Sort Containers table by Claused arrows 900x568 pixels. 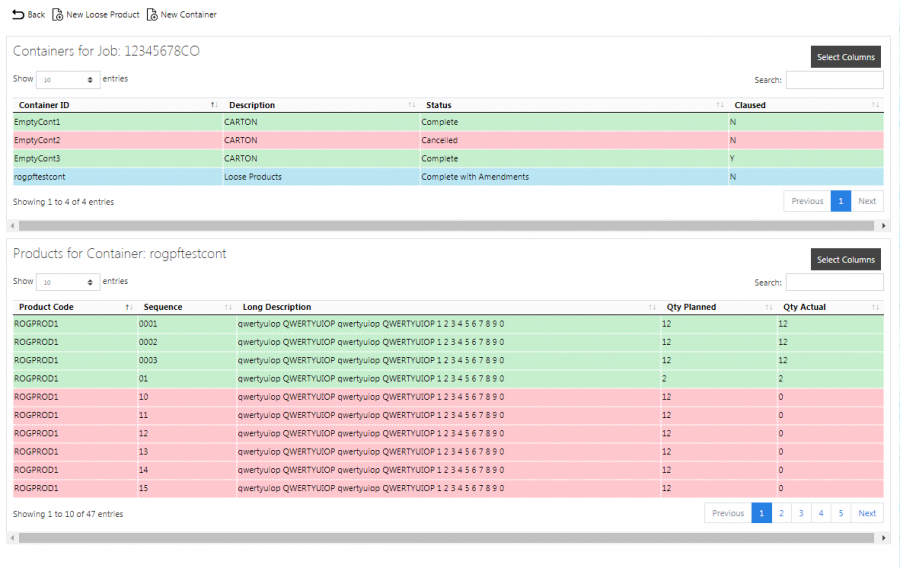(x=875, y=105)
